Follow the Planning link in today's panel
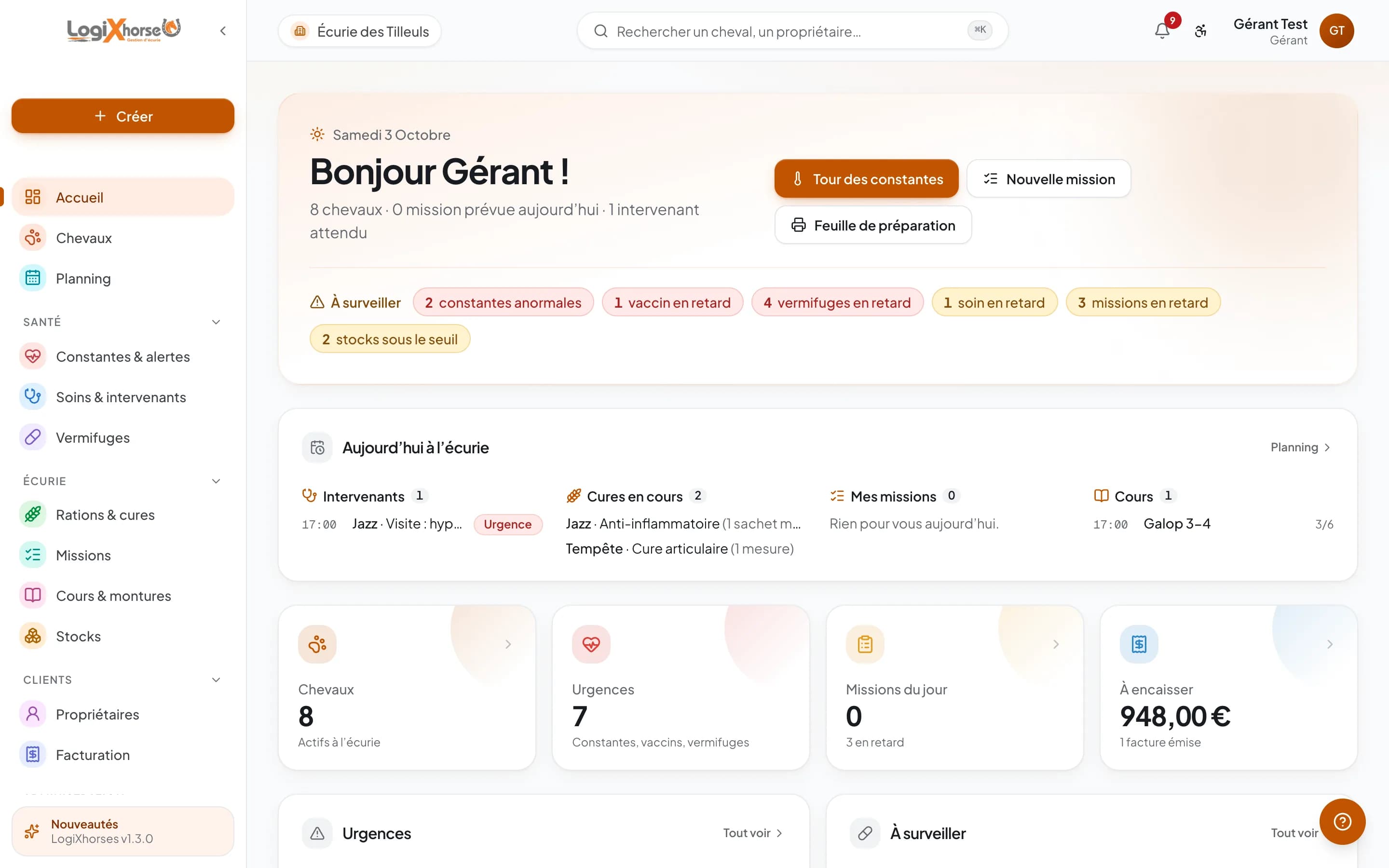1389x868 pixels. [1300, 447]
